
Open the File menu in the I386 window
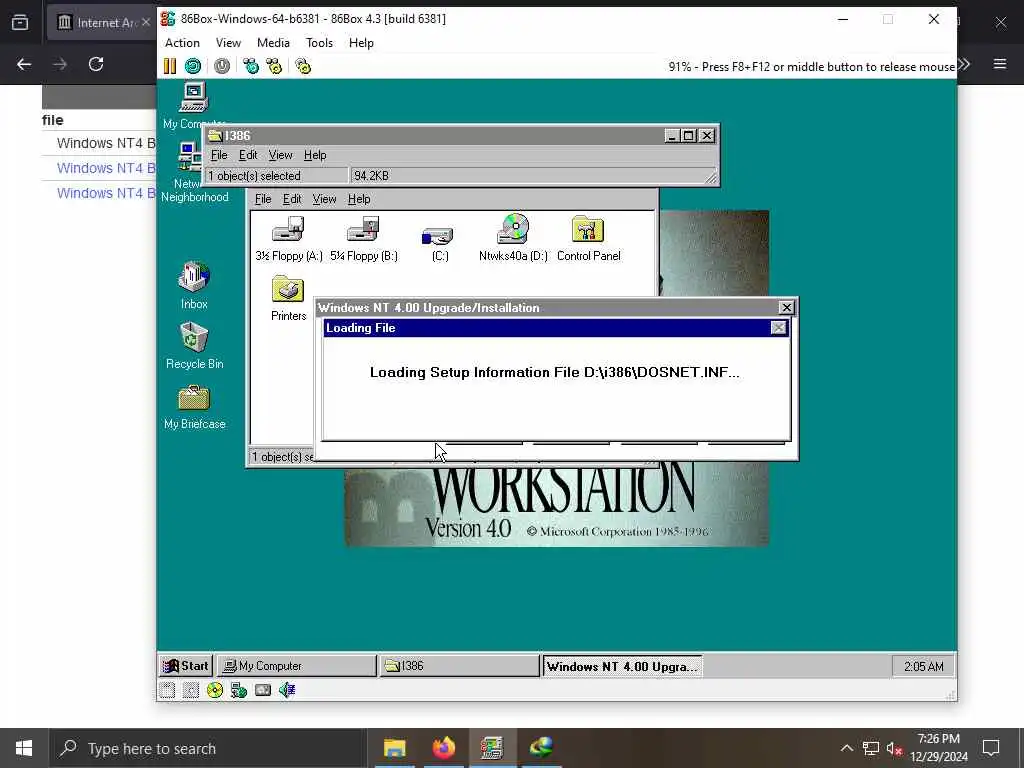[219, 155]
